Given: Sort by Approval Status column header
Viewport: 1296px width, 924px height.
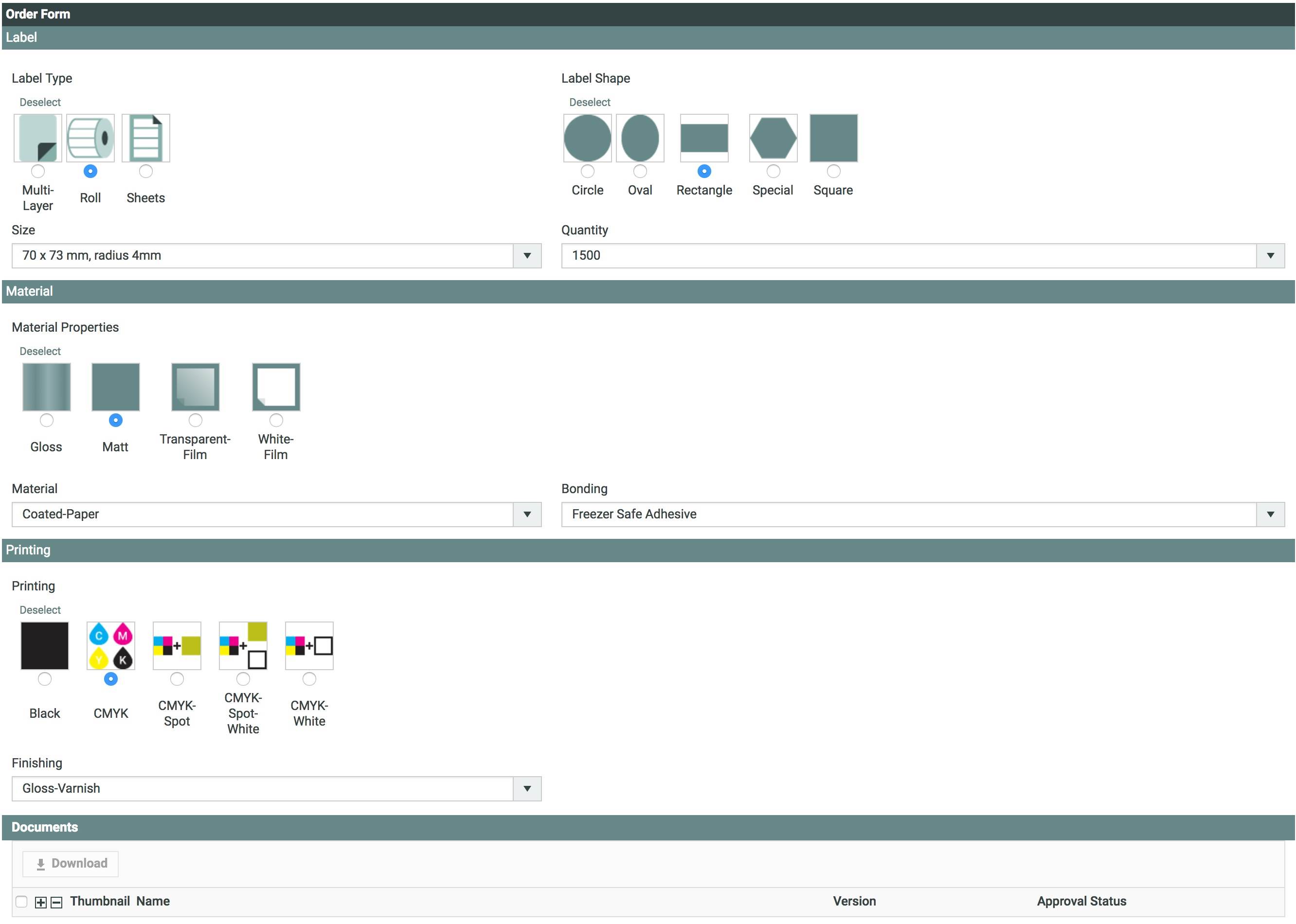Looking at the screenshot, I should pyautogui.click(x=1081, y=901).
